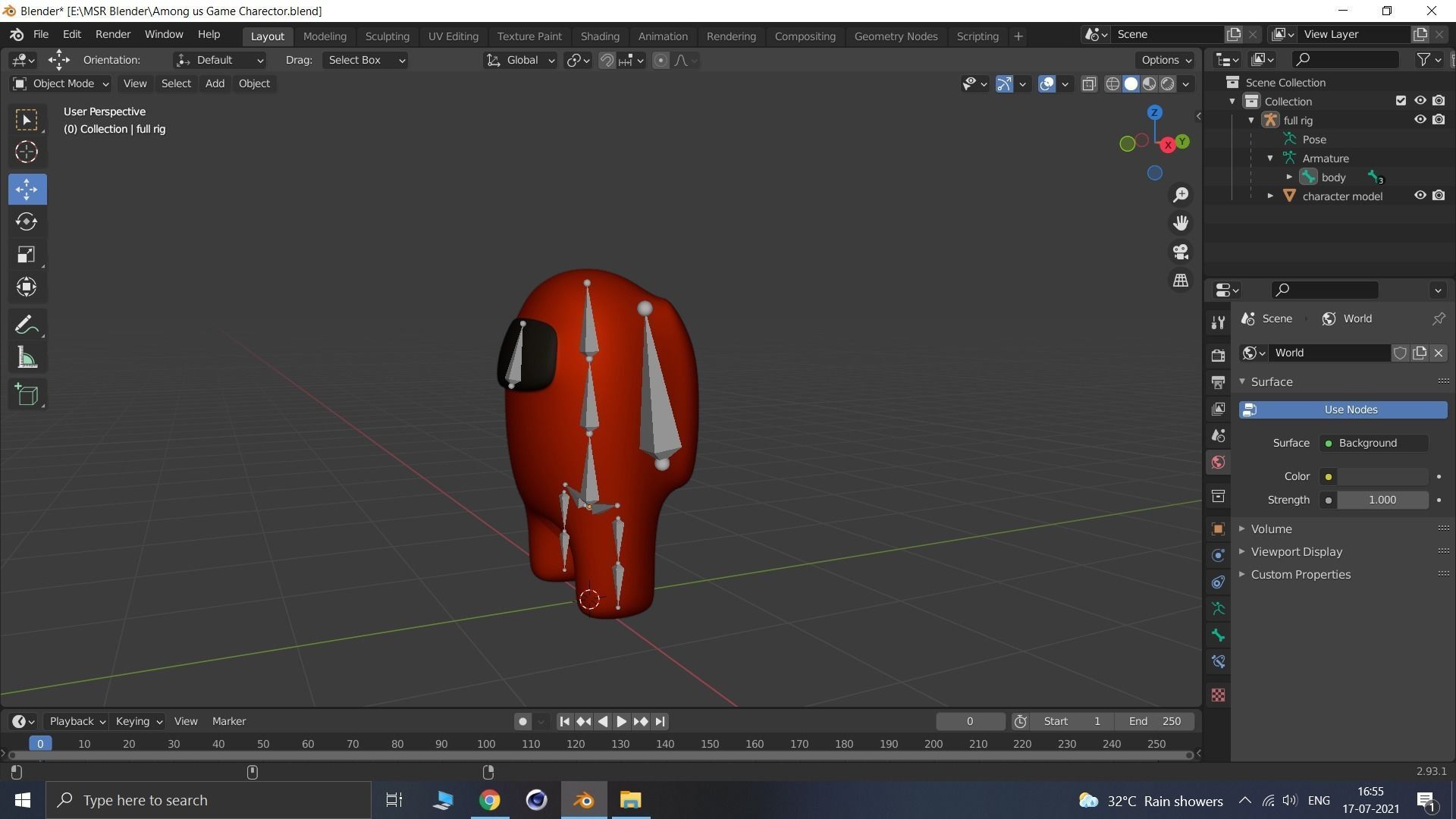Toggle snapping magnet in the header

(607, 61)
